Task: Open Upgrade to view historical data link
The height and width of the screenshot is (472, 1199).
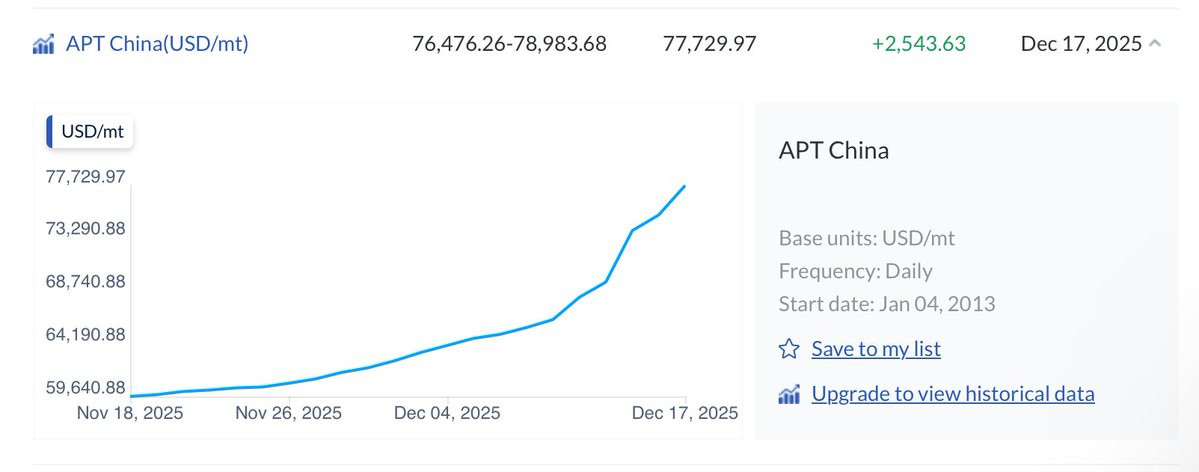Action: pyautogui.click(x=953, y=394)
